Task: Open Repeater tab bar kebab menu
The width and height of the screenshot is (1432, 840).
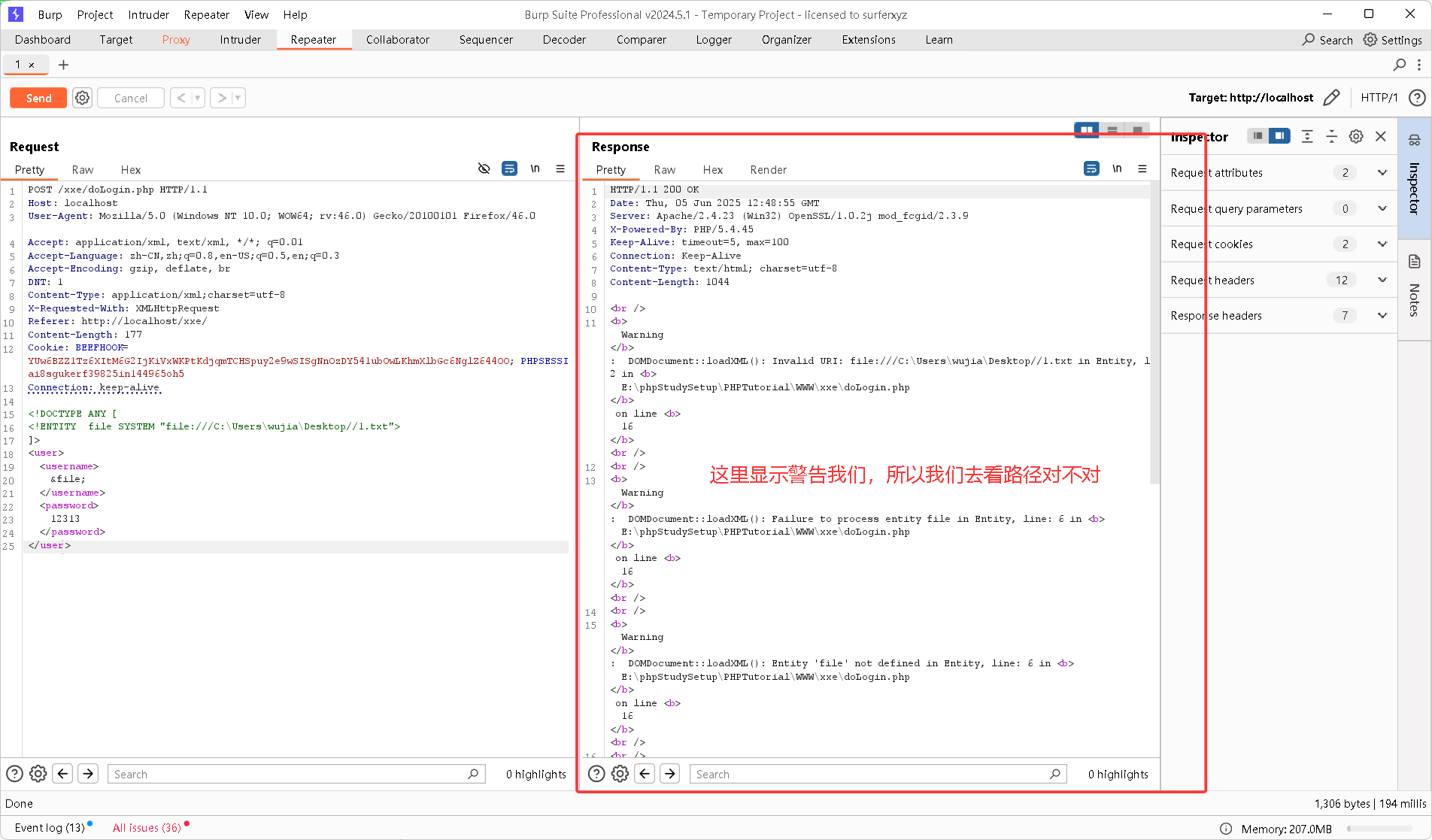Action: pyautogui.click(x=1419, y=65)
